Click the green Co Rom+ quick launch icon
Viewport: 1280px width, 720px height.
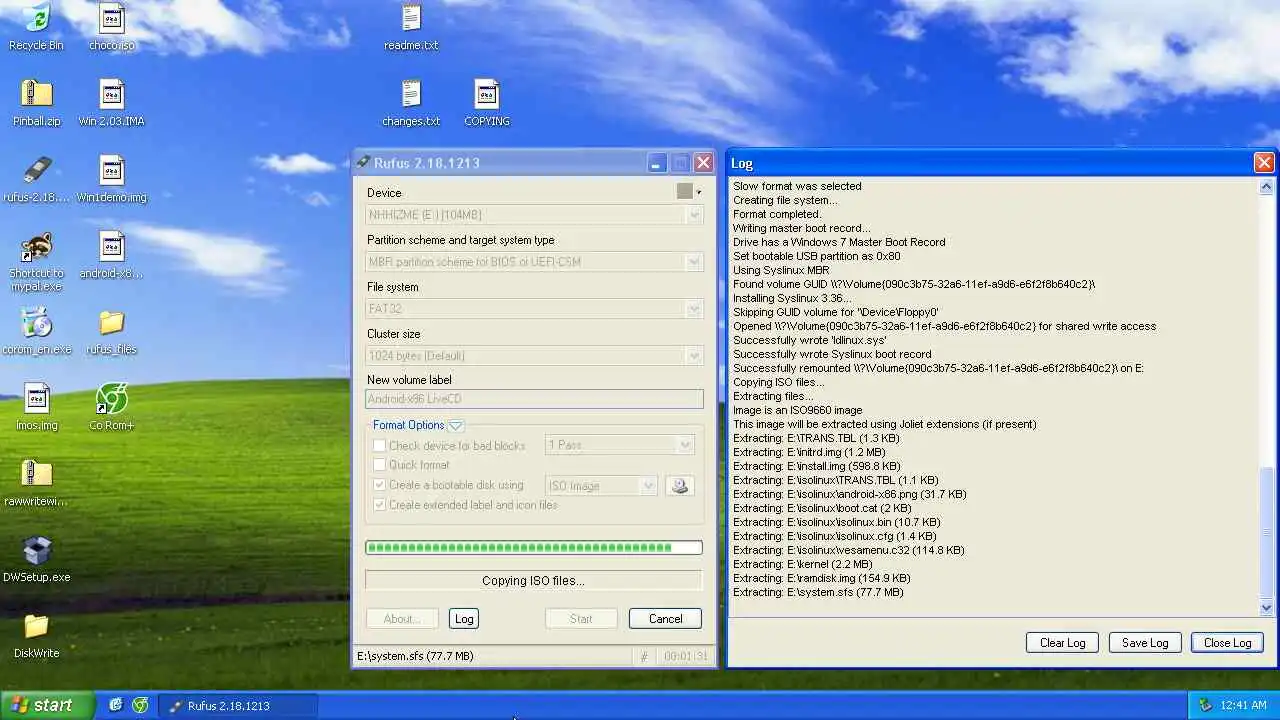pos(140,705)
